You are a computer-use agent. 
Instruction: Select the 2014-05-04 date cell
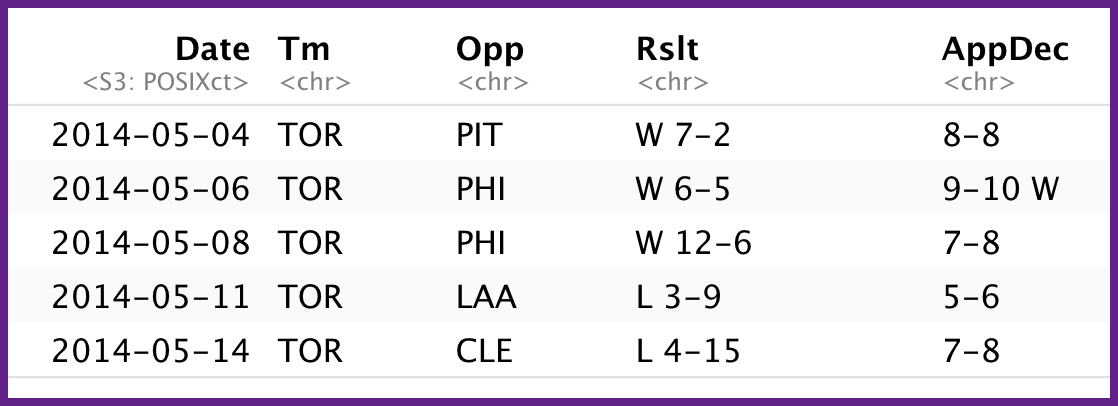pyautogui.click(x=150, y=135)
